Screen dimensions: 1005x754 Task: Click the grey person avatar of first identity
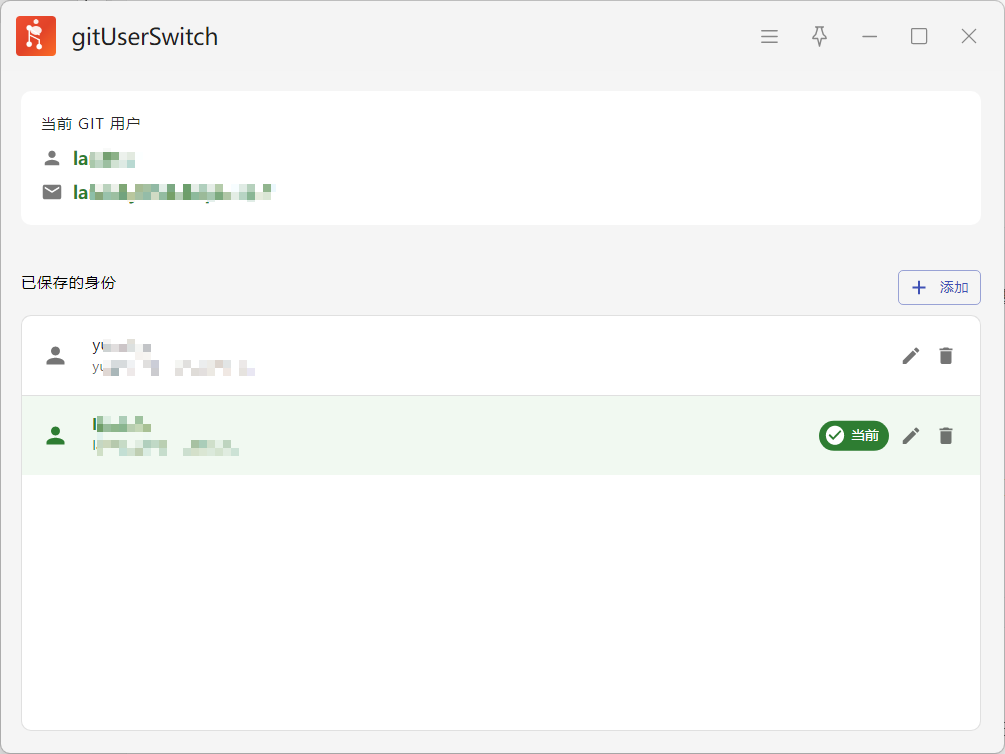coord(56,356)
